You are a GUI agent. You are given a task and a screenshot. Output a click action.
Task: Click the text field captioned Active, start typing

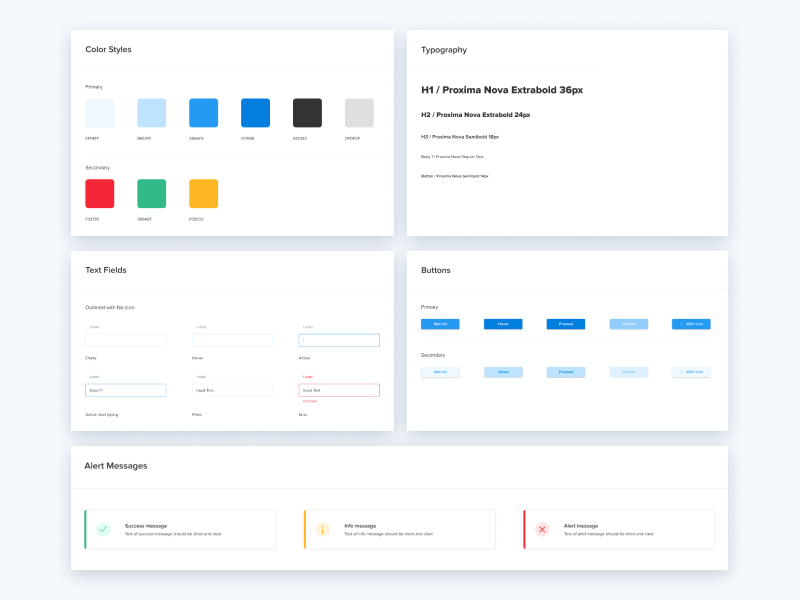(x=126, y=390)
